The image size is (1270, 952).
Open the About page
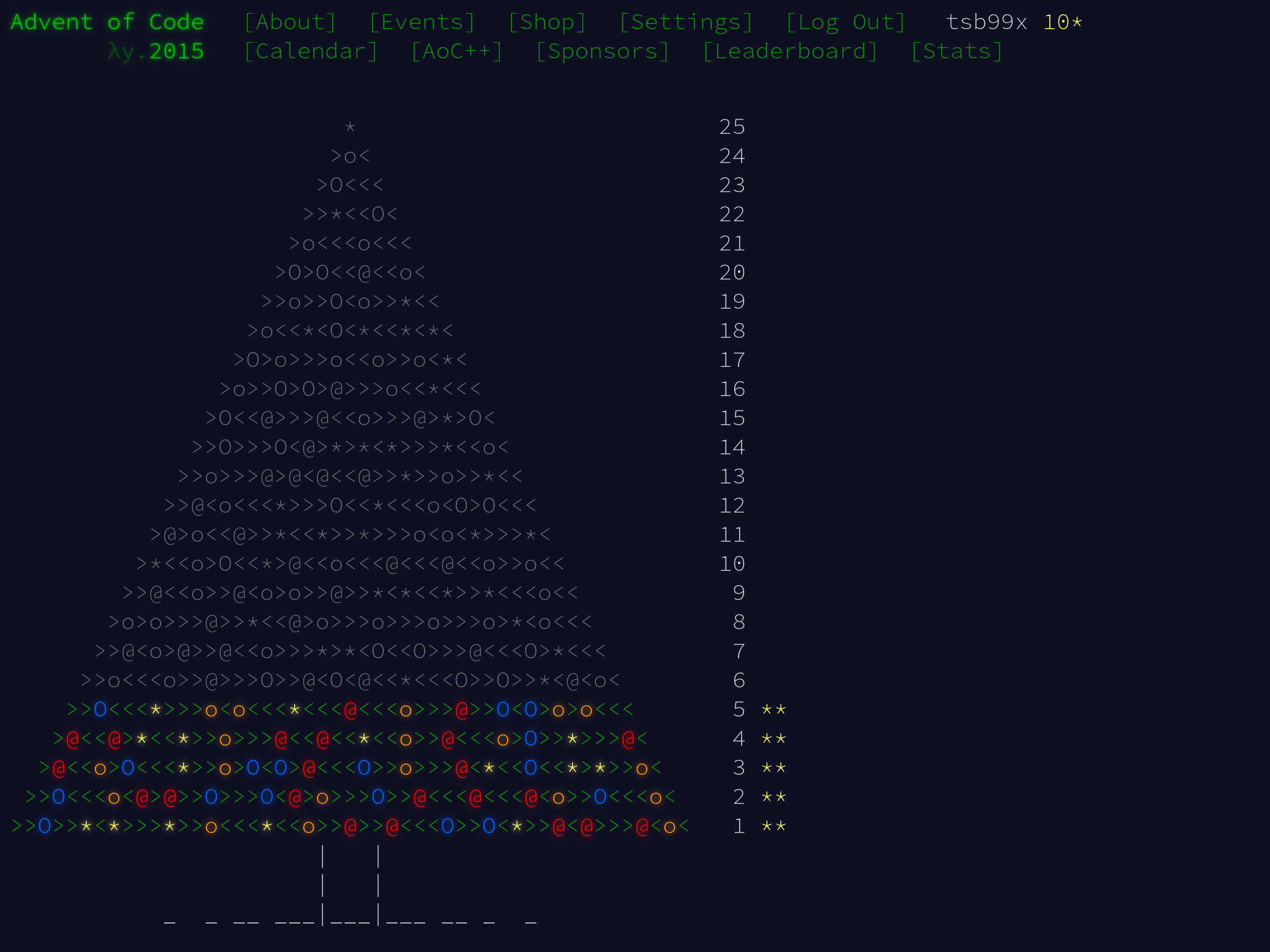point(290,22)
